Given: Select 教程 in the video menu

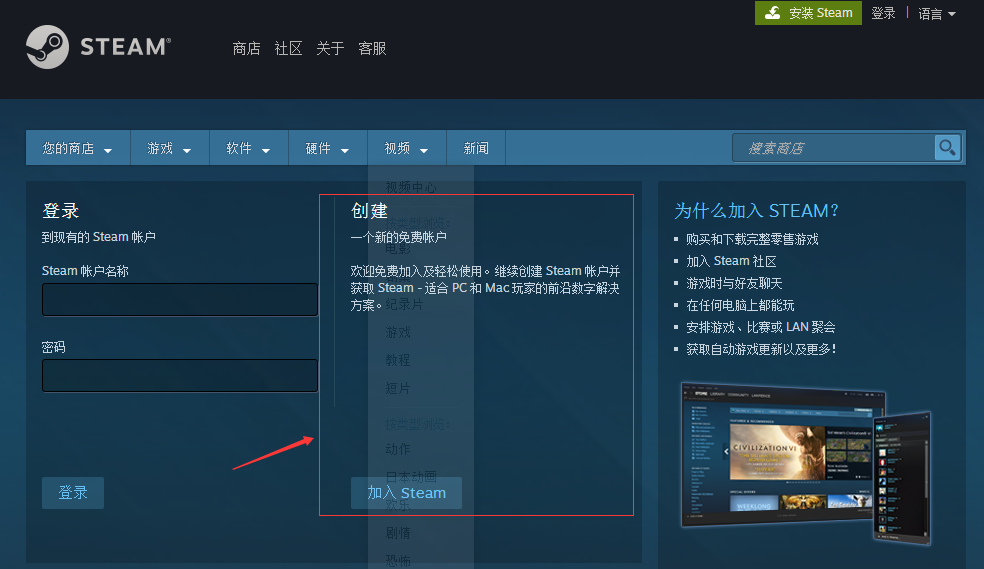Looking at the screenshot, I should 398,360.
